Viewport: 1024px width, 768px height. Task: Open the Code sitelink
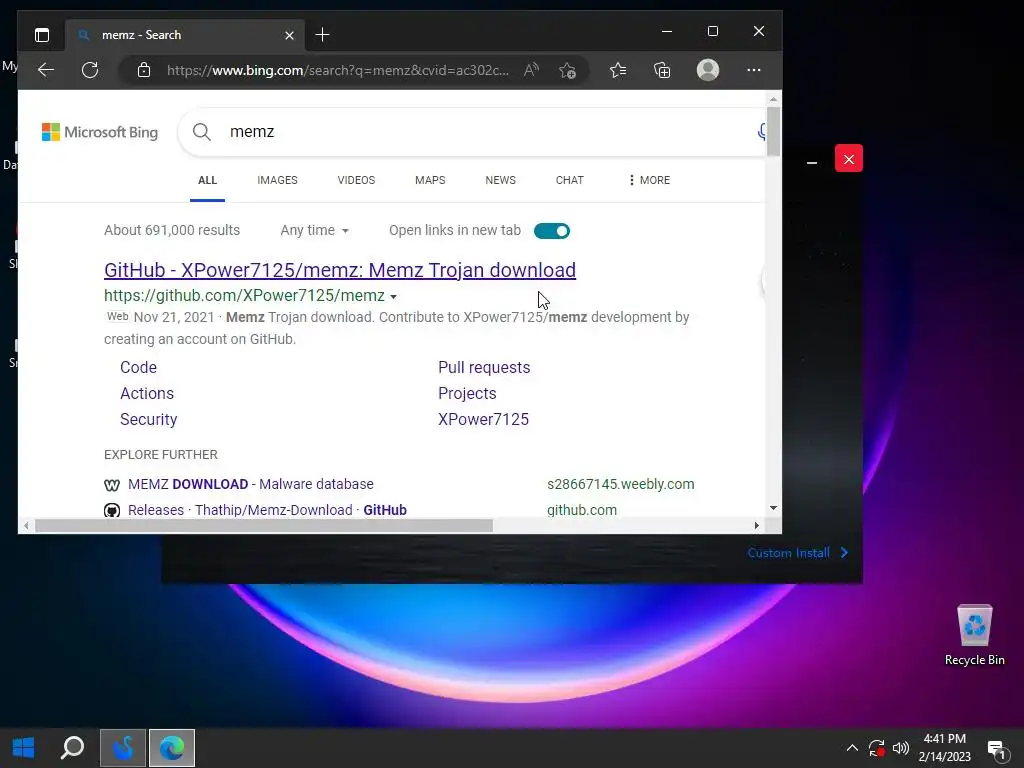(138, 367)
